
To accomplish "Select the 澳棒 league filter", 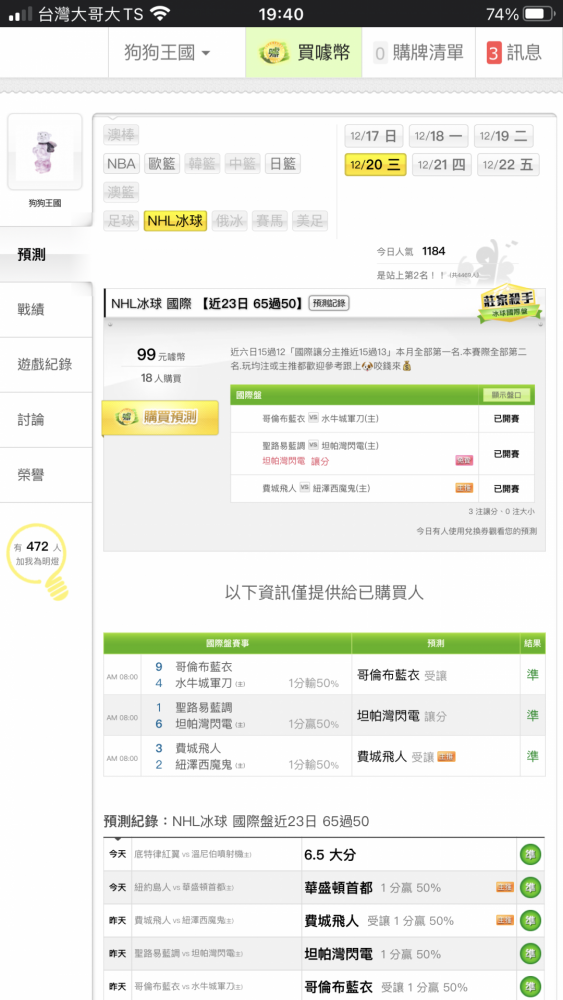I will click(121, 135).
